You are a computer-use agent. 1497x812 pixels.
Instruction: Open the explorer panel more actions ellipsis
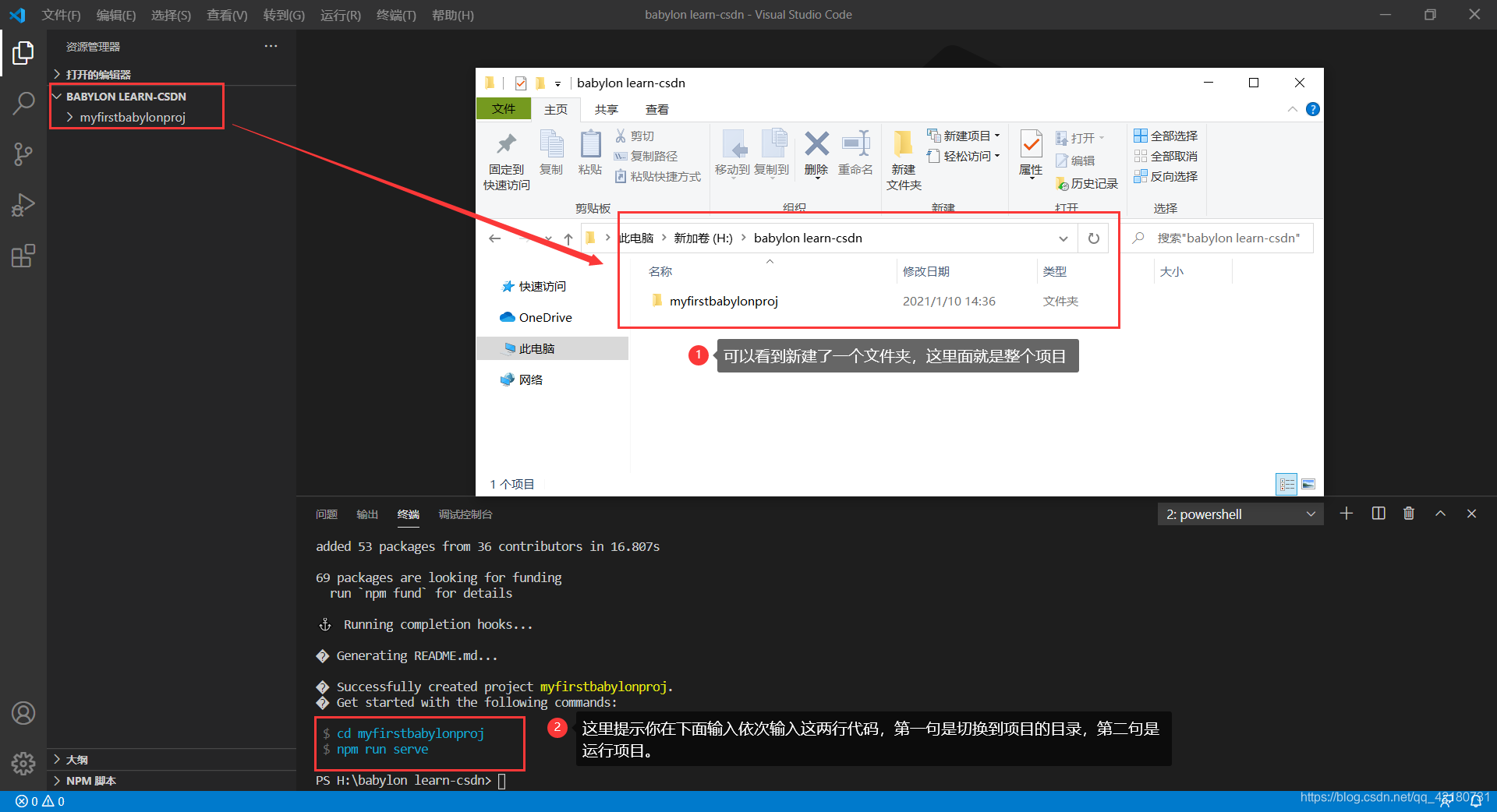(x=271, y=46)
